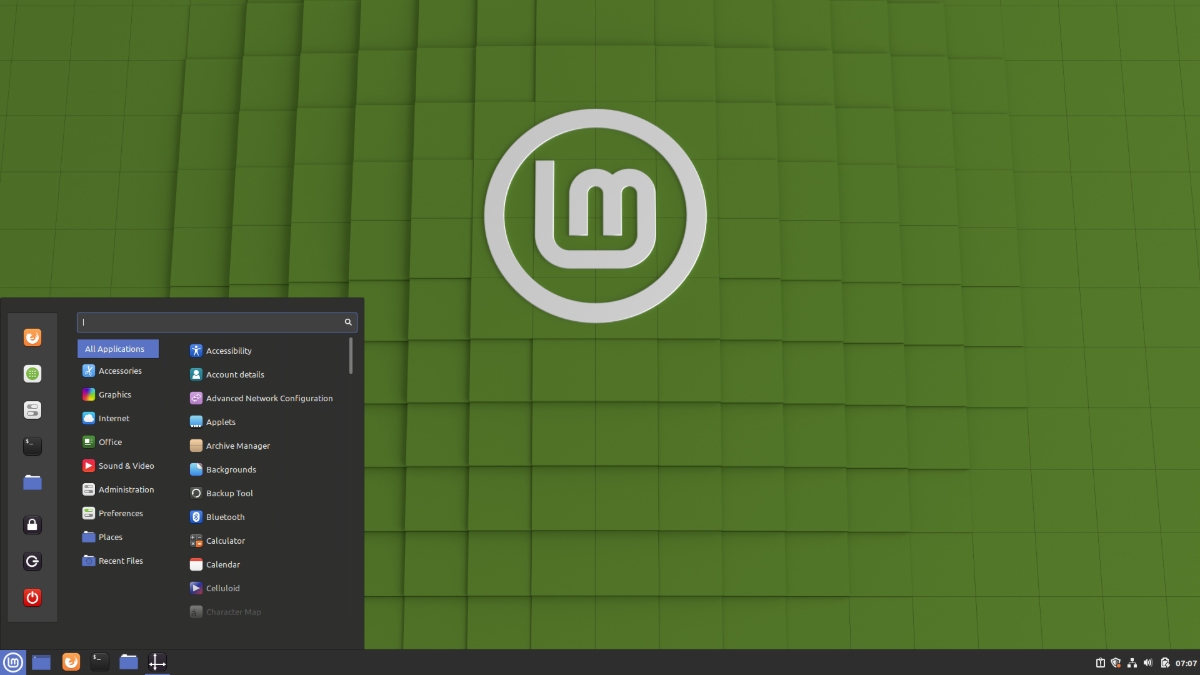Log out via the sidebar logout icon
1200x675 pixels.
(x=32, y=561)
